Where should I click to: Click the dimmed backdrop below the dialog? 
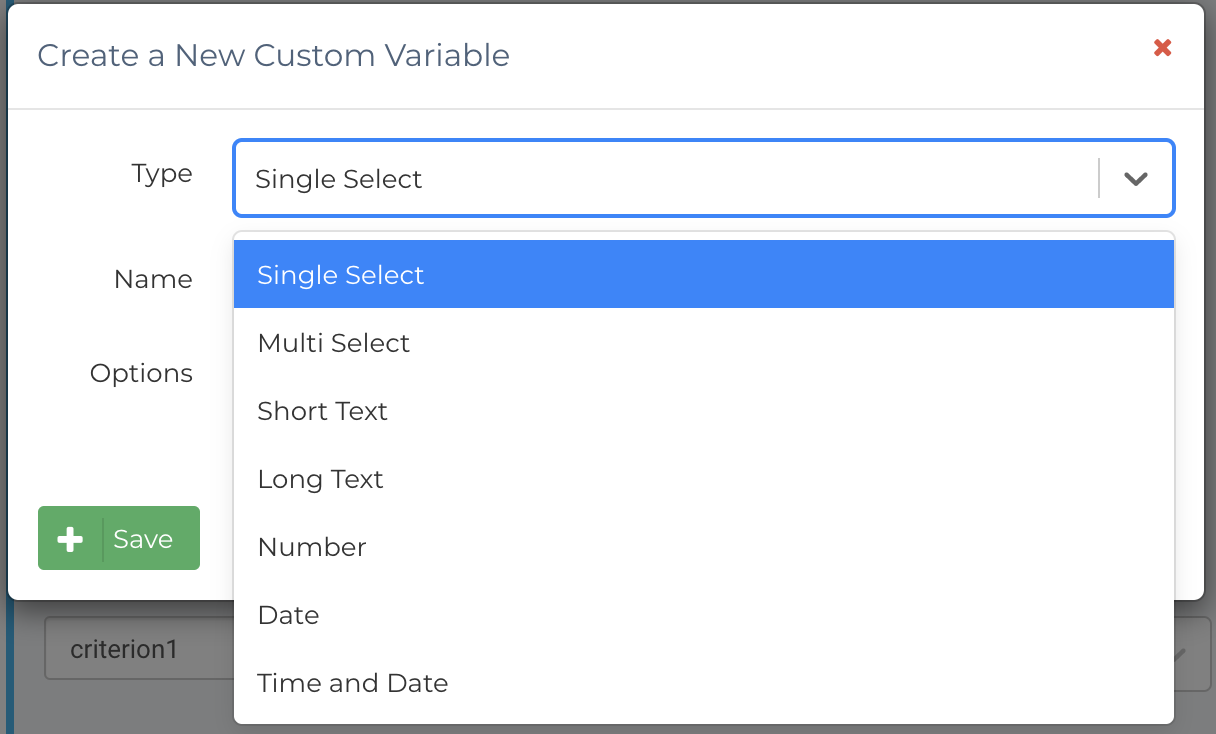[120, 710]
